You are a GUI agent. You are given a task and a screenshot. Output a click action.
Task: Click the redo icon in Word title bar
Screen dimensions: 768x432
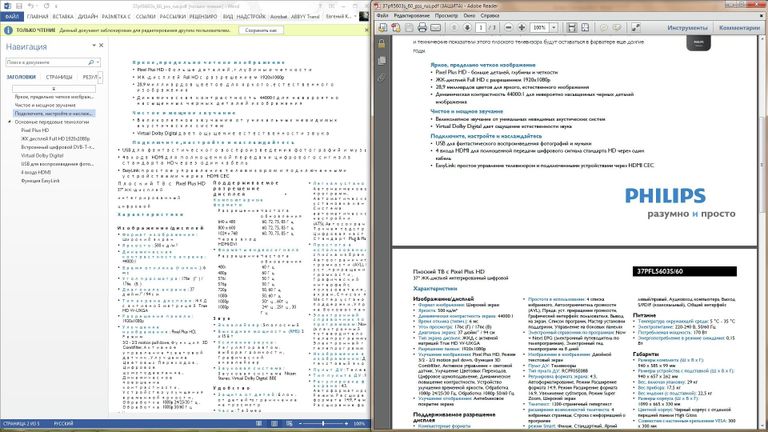[47, 6]
